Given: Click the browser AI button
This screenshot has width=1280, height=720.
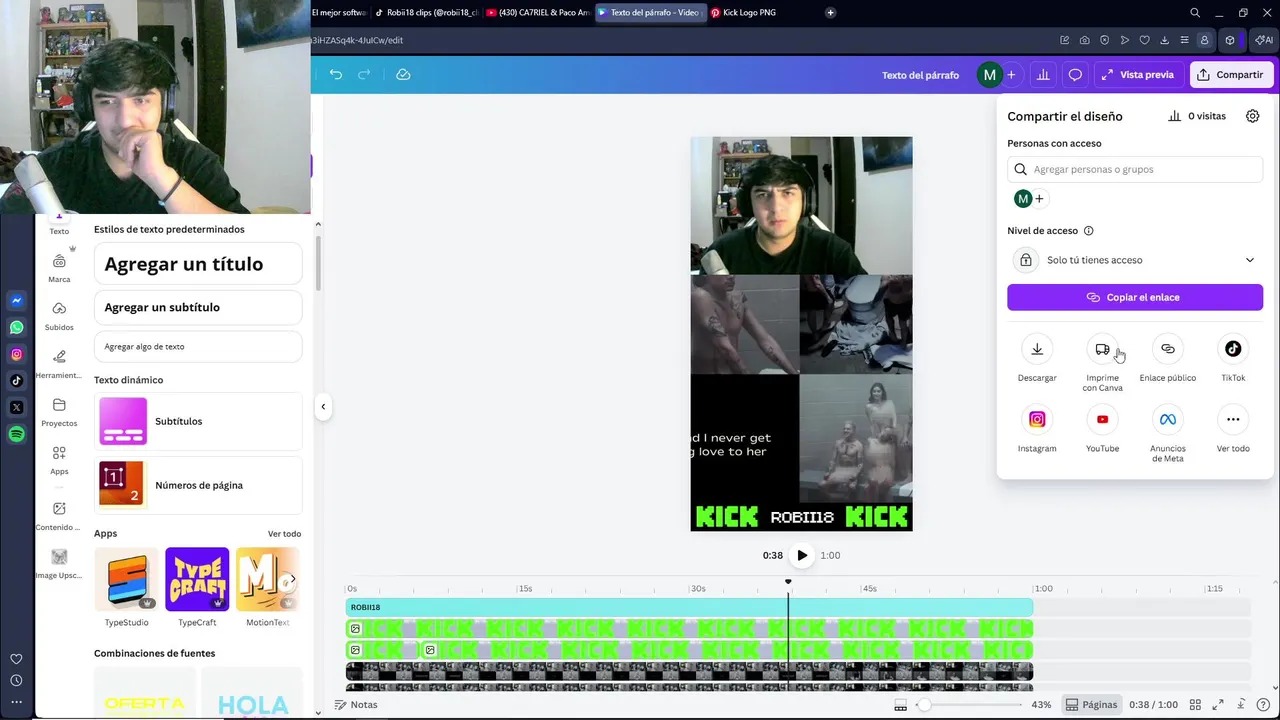Looking at the screenshot, I should click(x=1264, y=40).
